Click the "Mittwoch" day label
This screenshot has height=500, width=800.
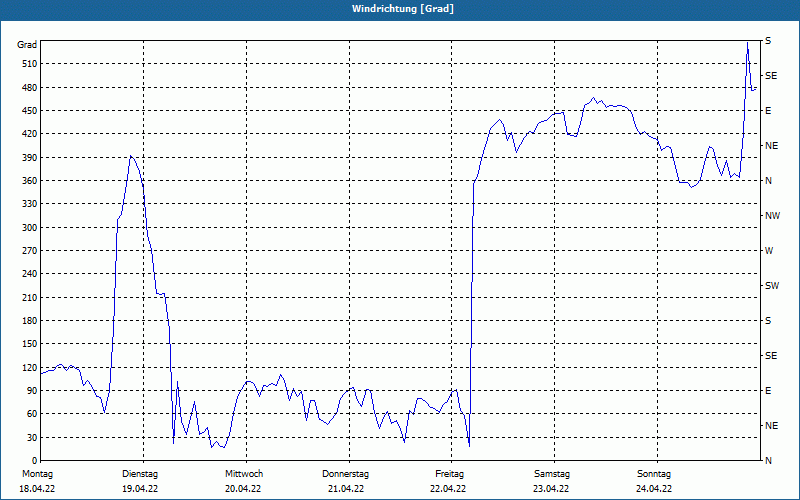[244, 474]
